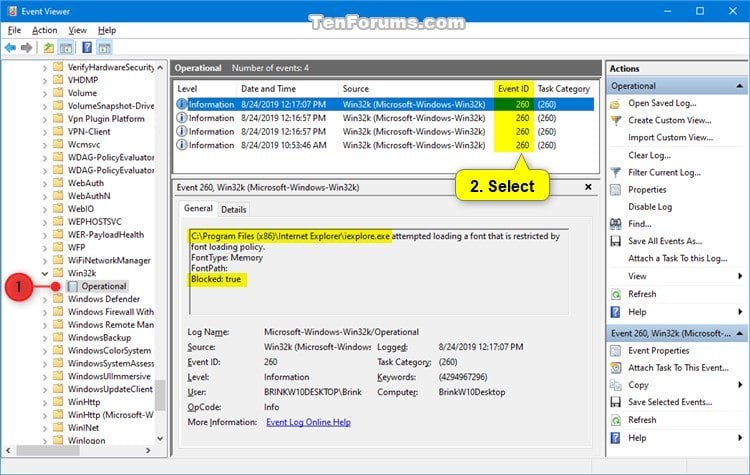750x475 pixels.
Task: Open the Event Log Online Help link
Action: point(309,422)
